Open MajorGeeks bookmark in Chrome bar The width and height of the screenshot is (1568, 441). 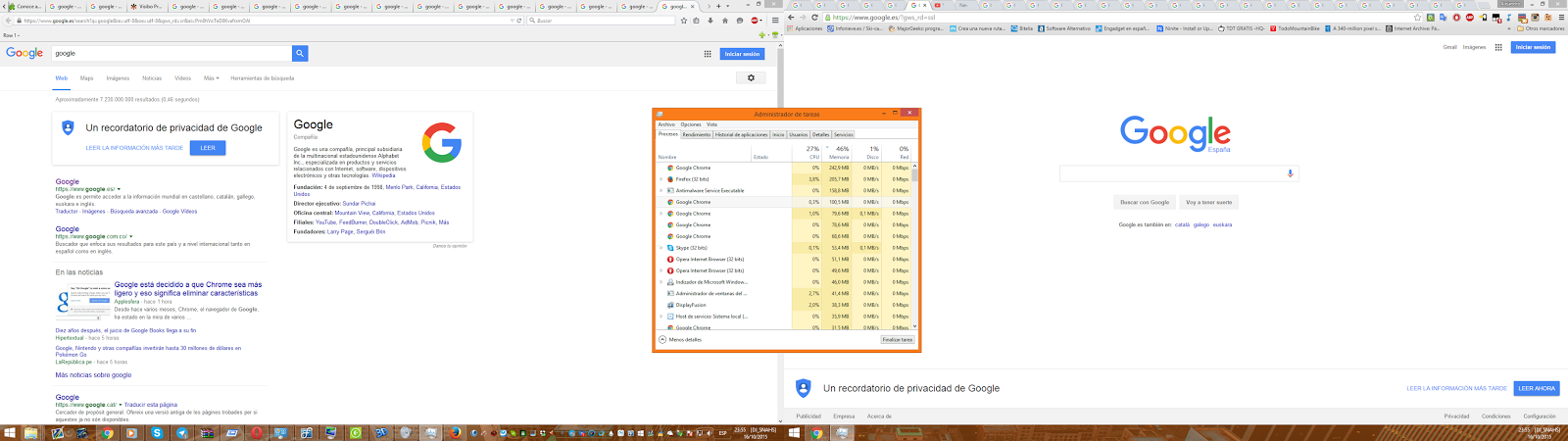coord(915,28)
